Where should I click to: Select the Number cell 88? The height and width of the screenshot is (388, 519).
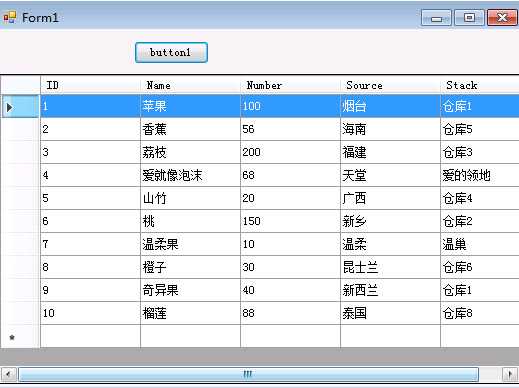pos(290,313)
